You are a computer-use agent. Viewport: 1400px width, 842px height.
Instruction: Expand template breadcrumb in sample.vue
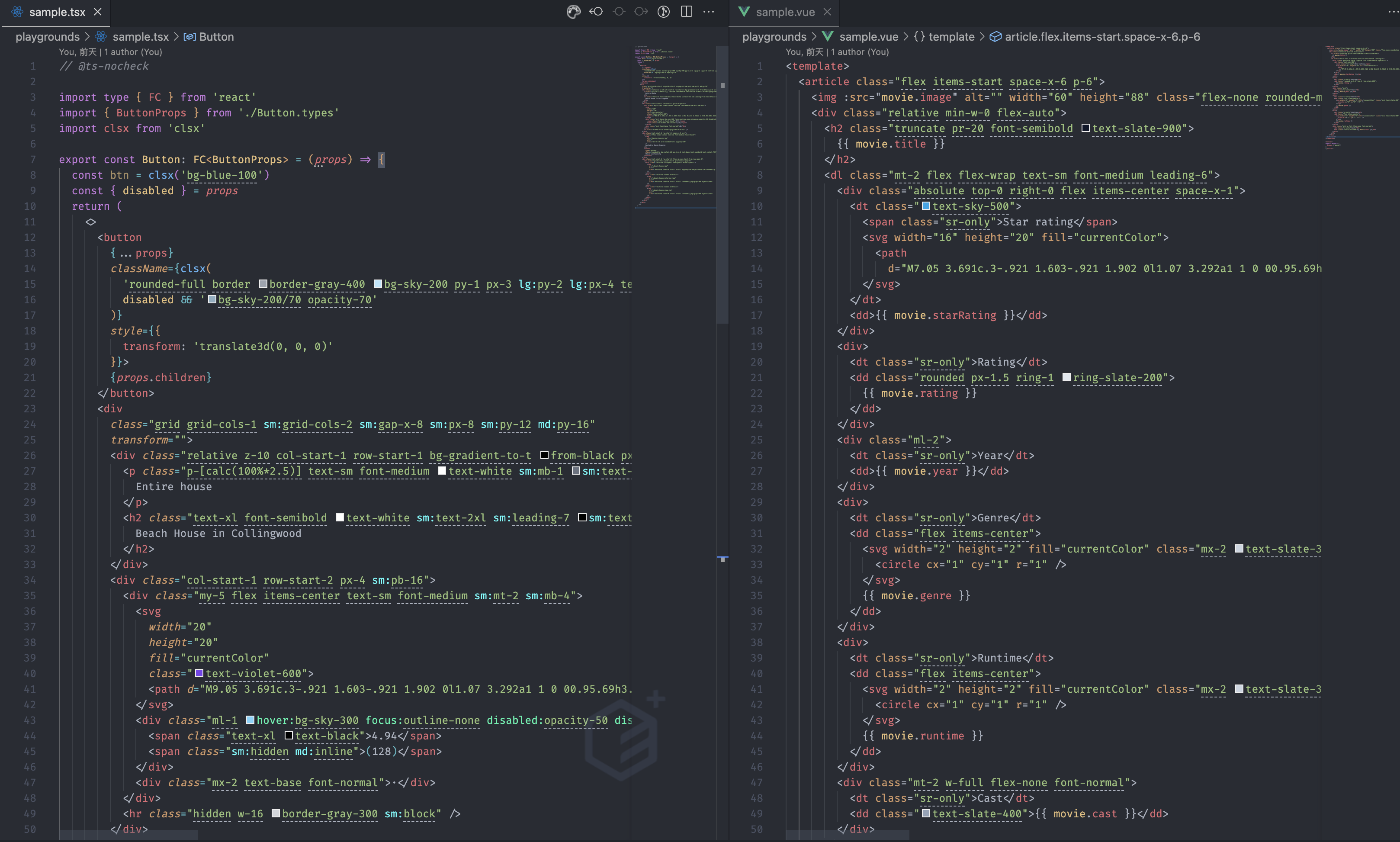tap(951, 37)
